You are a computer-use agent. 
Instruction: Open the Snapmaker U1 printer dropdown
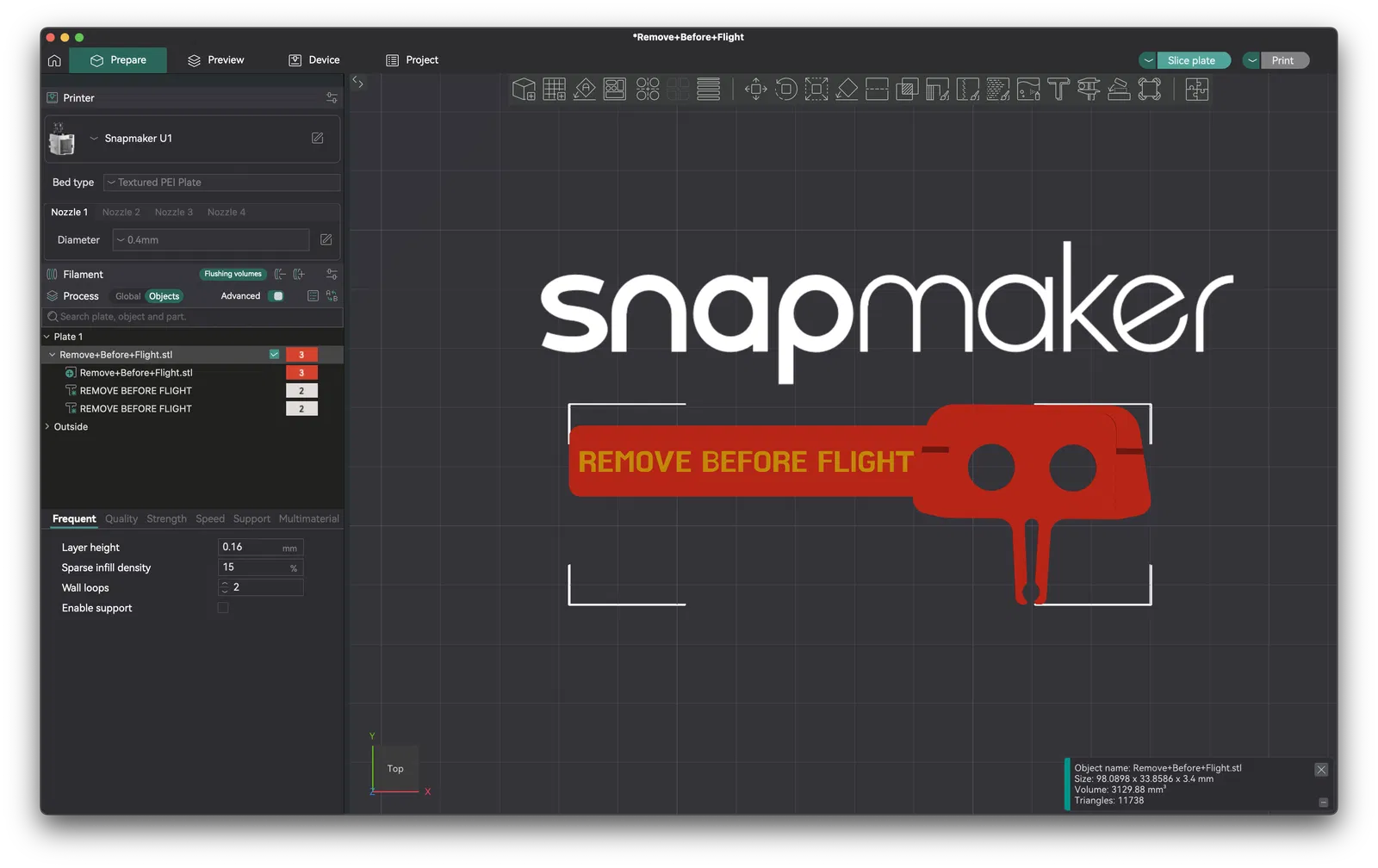94,139
